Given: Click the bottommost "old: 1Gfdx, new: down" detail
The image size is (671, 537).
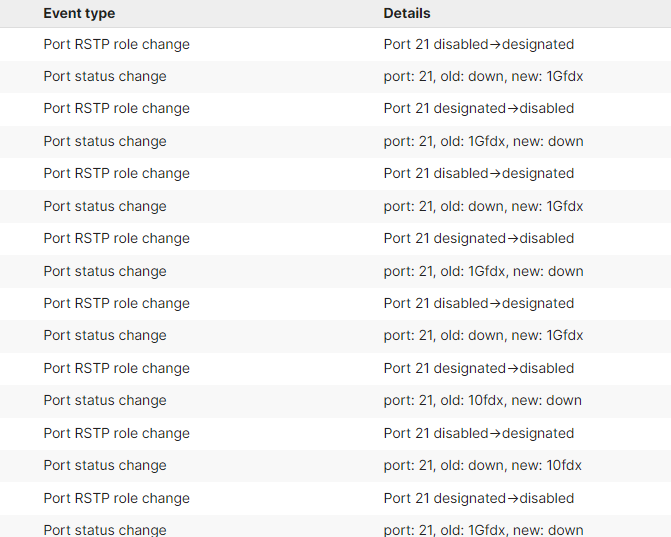Looking at the screenshot, I should tap(483, 529).
